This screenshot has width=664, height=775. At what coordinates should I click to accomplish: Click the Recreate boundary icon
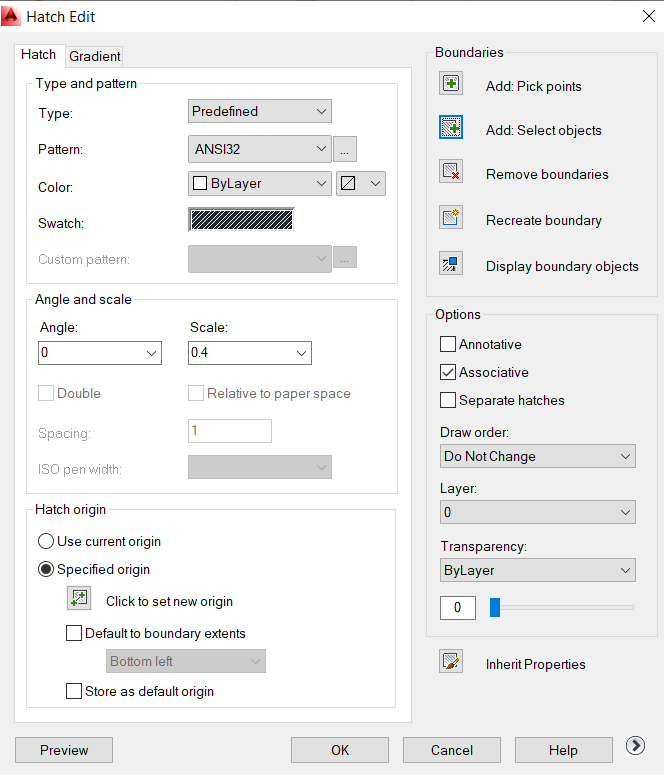[x=451, y=218]
